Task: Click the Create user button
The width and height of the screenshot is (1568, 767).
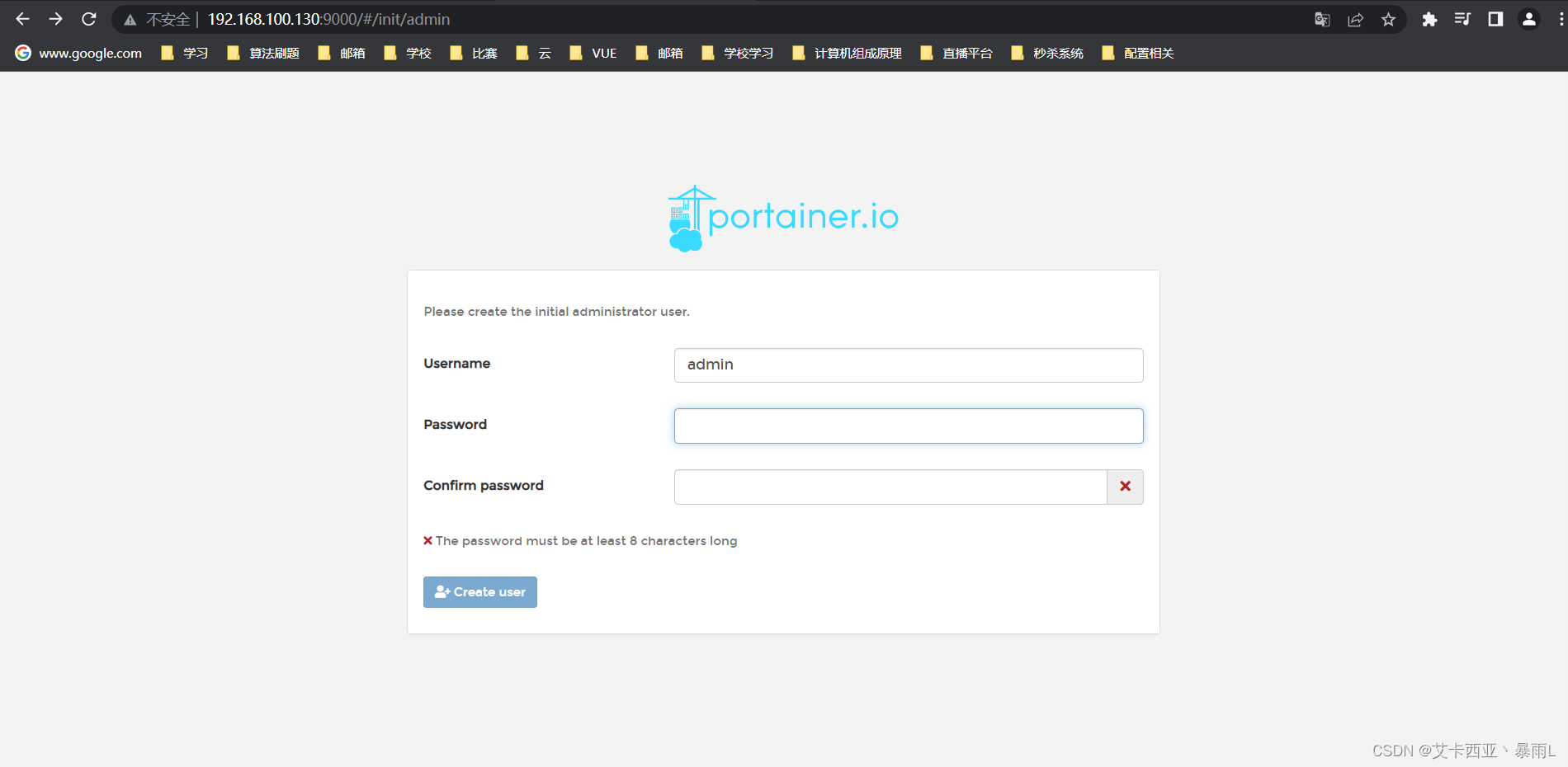Action: click(x=480, y=592)
